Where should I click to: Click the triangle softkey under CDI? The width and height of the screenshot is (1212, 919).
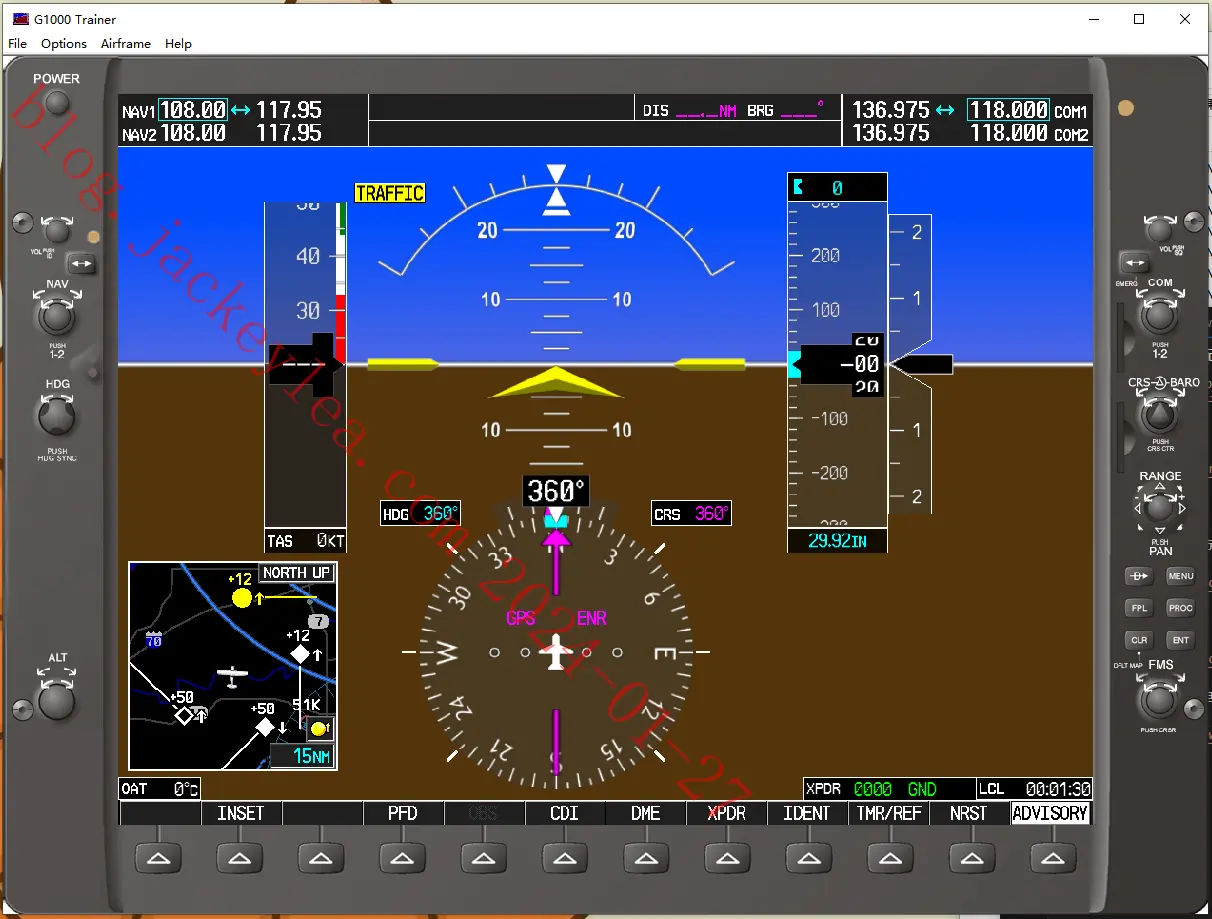pos(565,858)
